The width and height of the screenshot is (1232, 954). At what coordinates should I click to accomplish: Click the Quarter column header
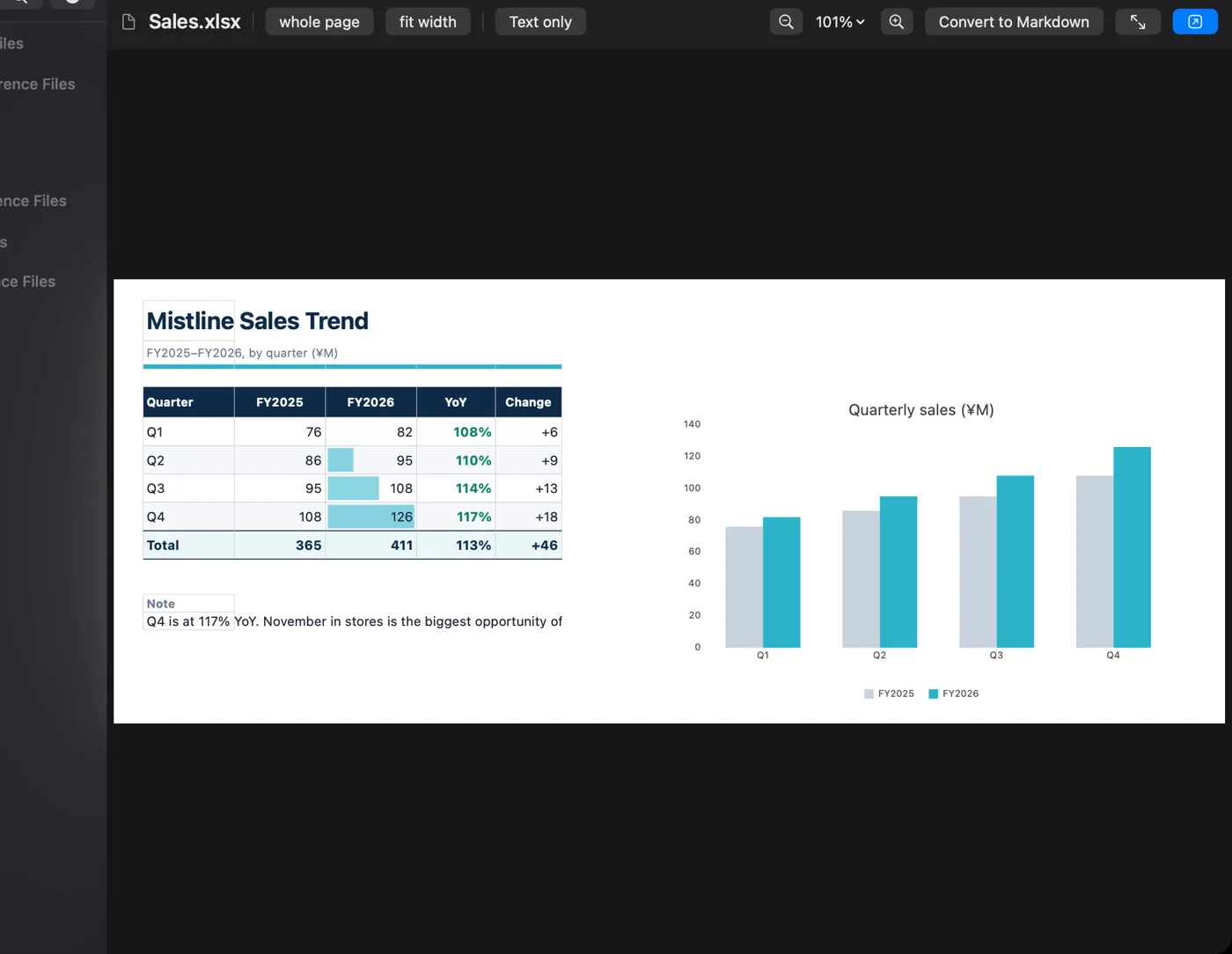188,402
